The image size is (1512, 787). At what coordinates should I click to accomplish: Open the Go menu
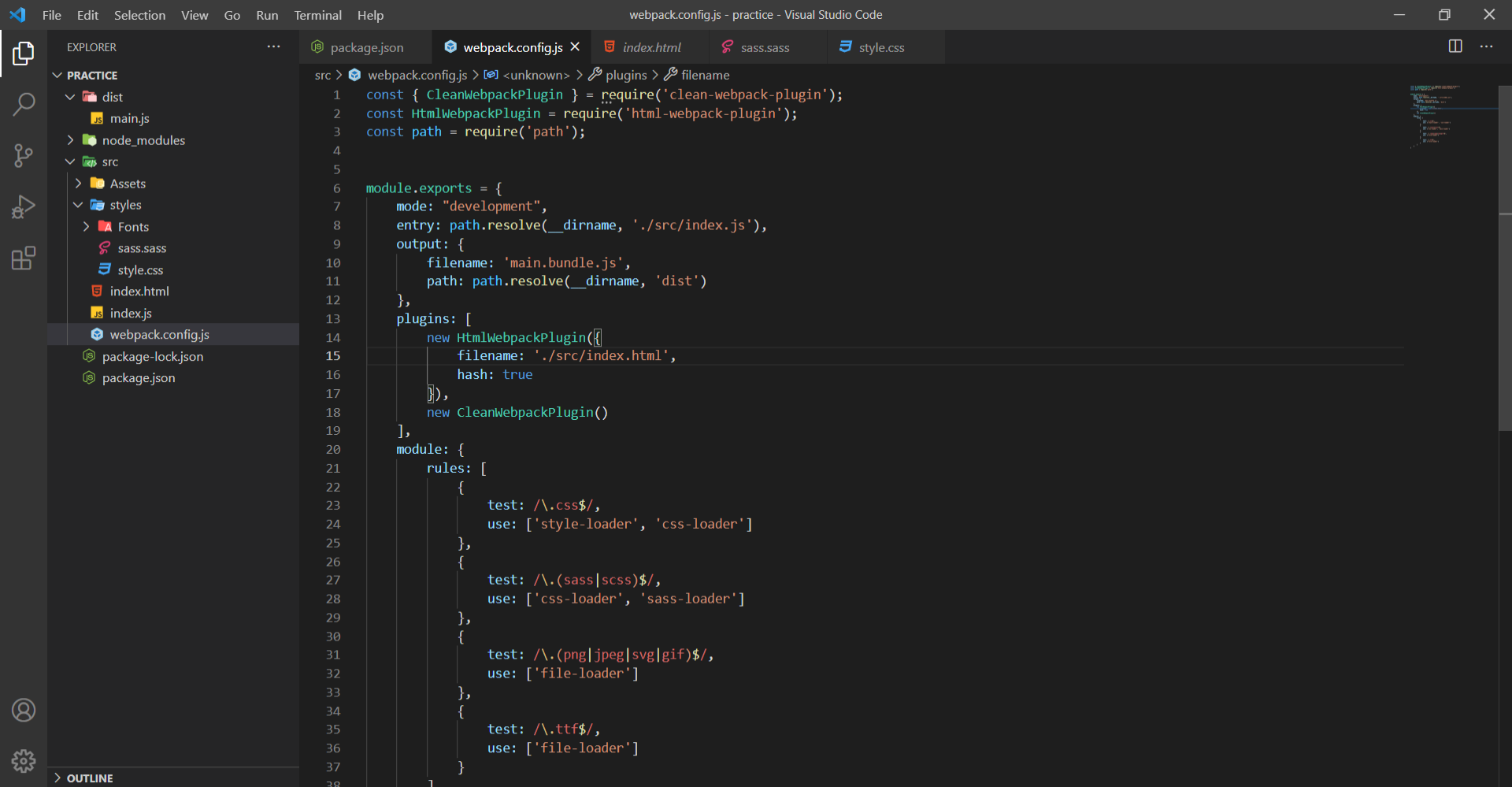point(232,15)
